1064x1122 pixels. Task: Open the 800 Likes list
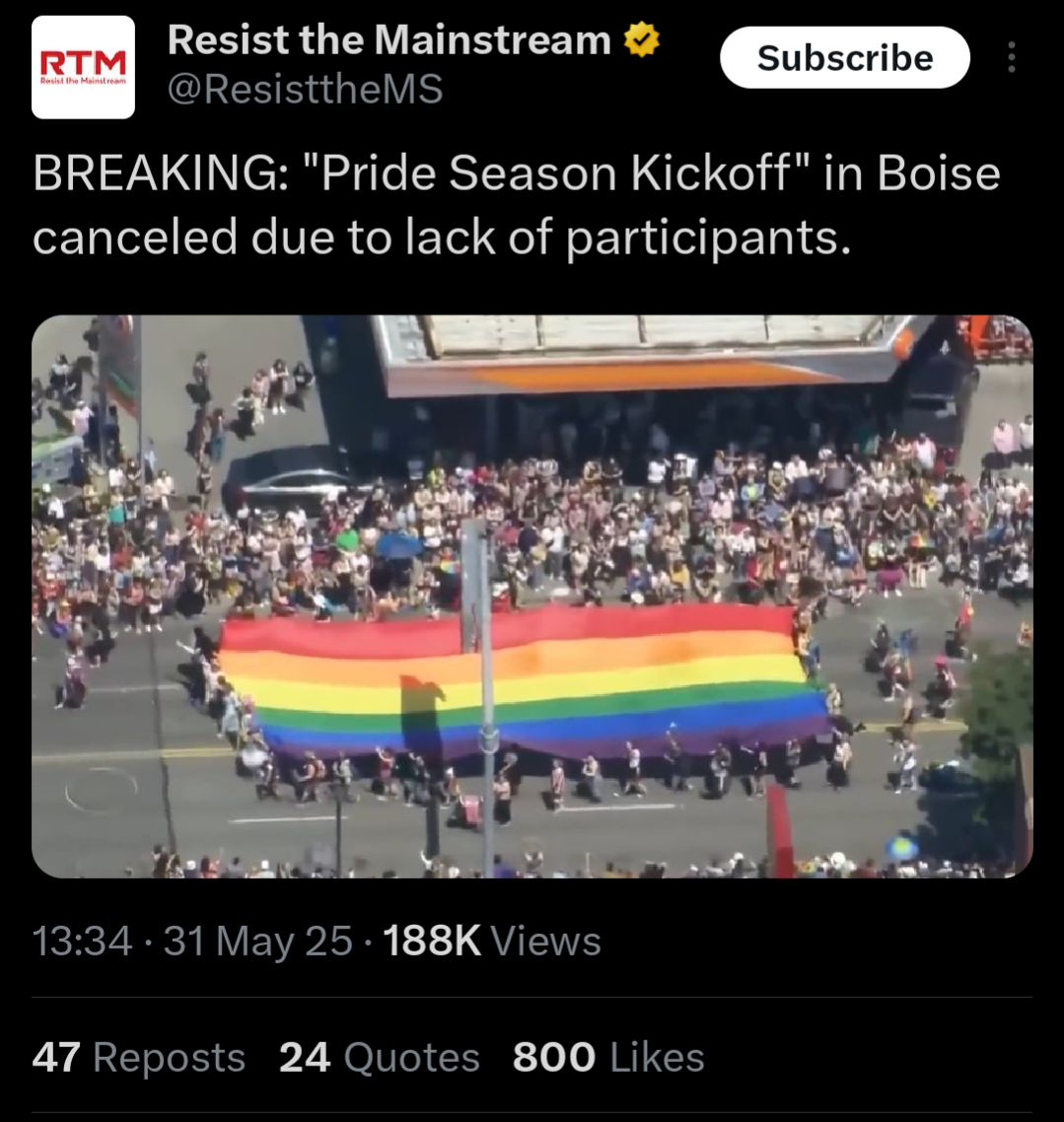click(609, 1057)
